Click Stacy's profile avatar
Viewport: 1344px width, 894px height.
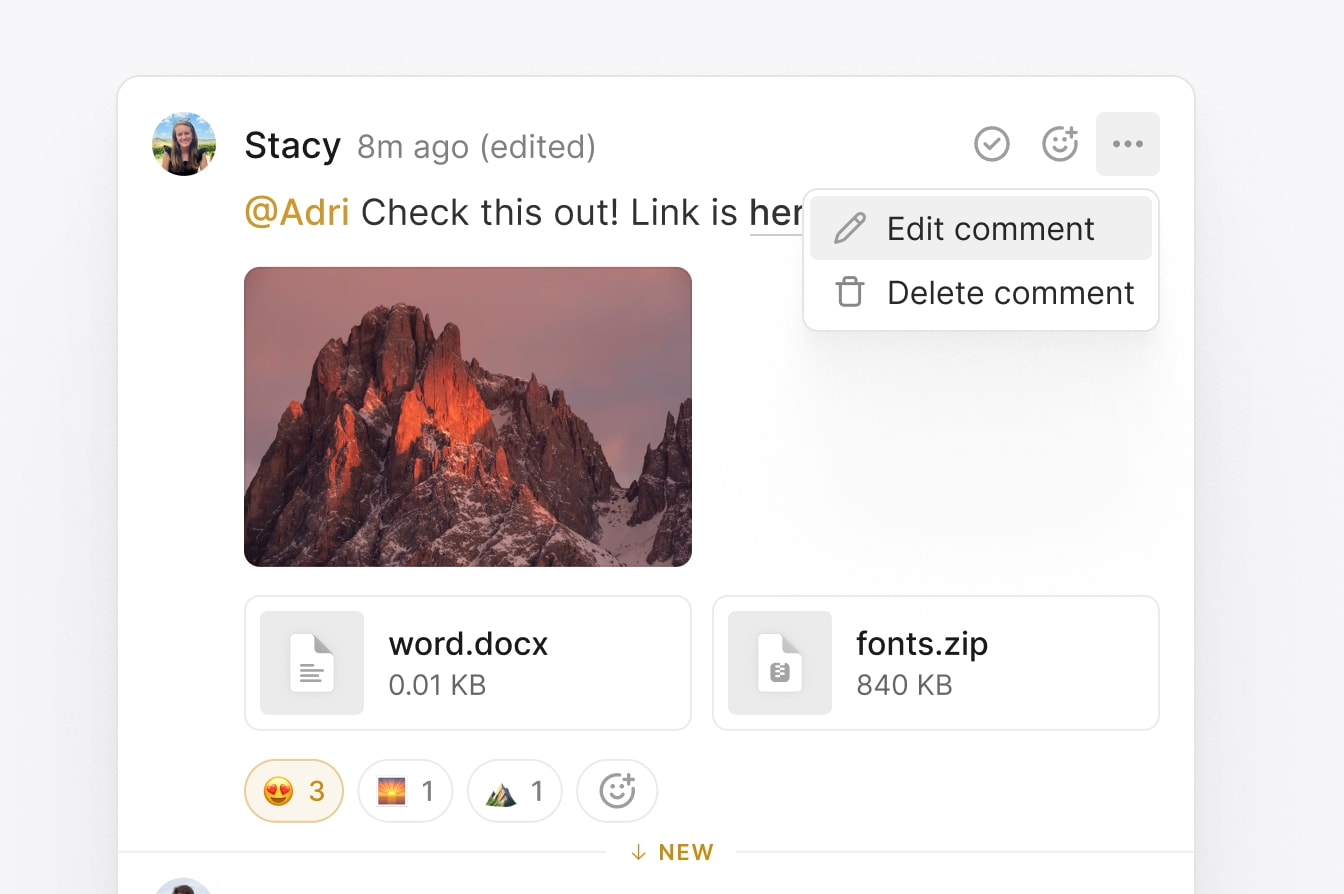(184, 144)
